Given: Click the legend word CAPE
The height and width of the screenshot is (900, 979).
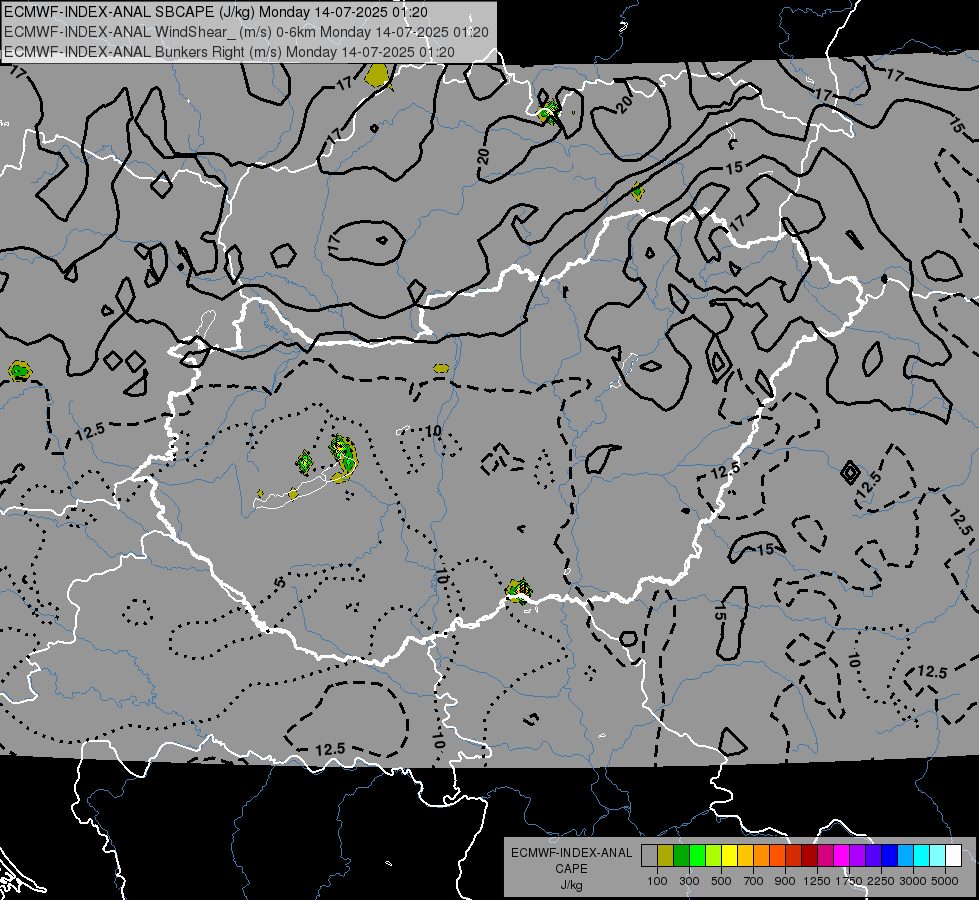Looking at the screenshot, I should (572, 868).
